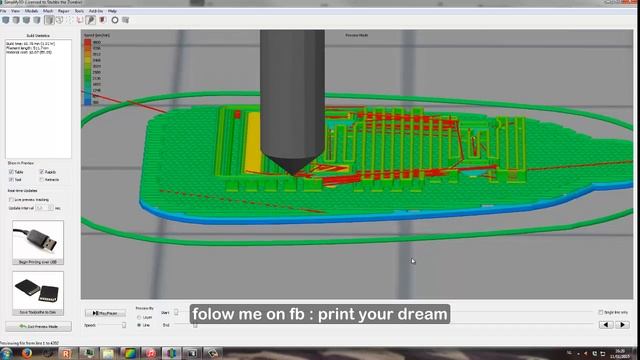Open the yellow folder icon in the taskbar

coord(108,353)
